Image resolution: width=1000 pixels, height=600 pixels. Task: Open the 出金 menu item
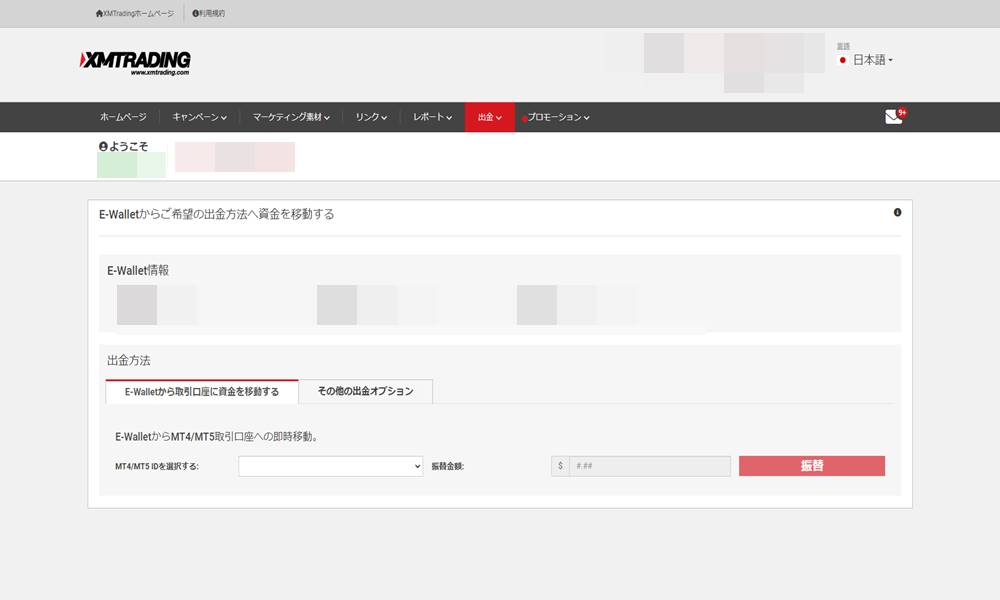(x=489, y=117)
